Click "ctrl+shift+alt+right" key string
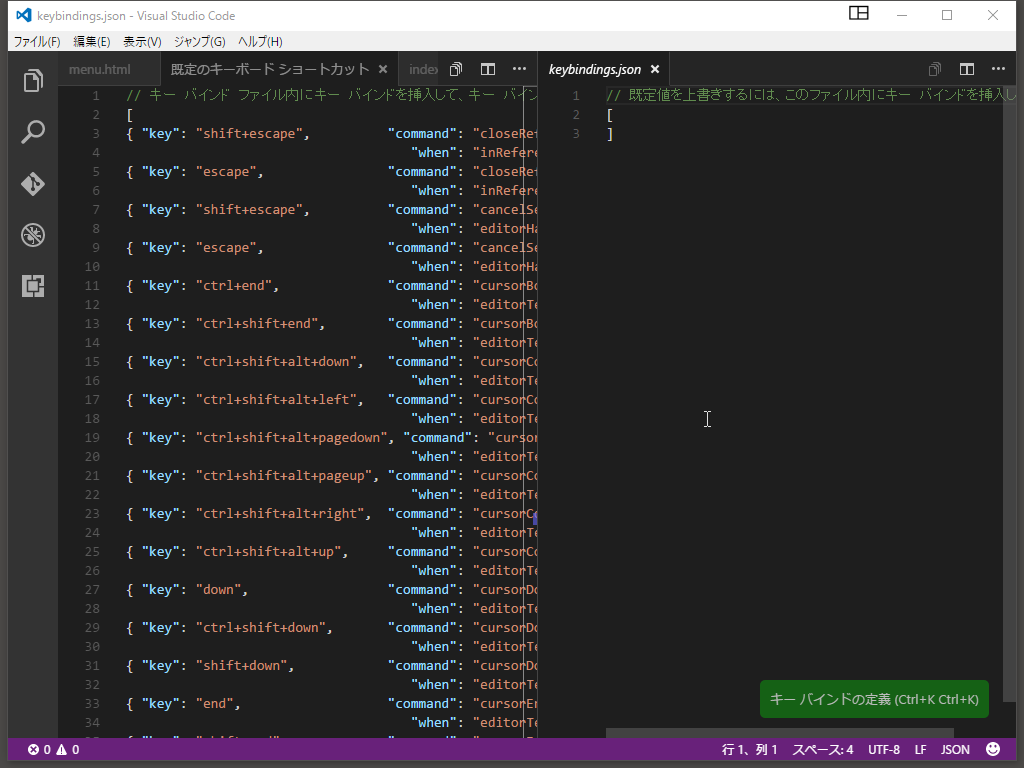The height and width of the screenshot is (768, 1024). click(x=280, y=513)
